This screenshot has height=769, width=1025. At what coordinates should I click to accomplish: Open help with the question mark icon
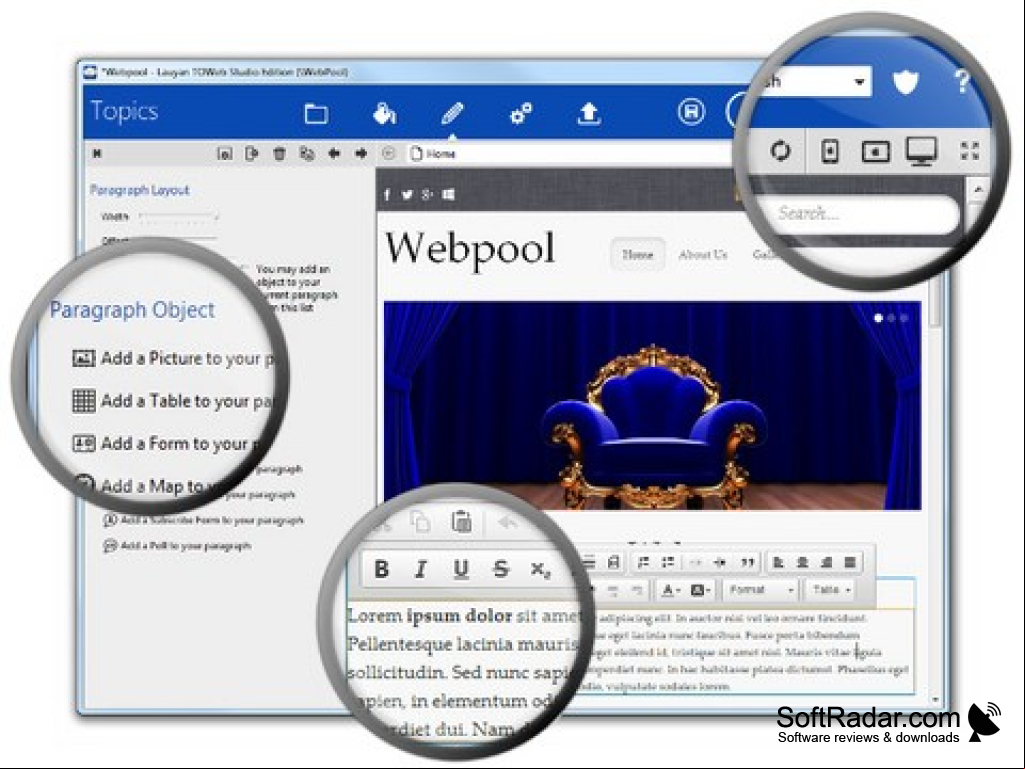961,82
